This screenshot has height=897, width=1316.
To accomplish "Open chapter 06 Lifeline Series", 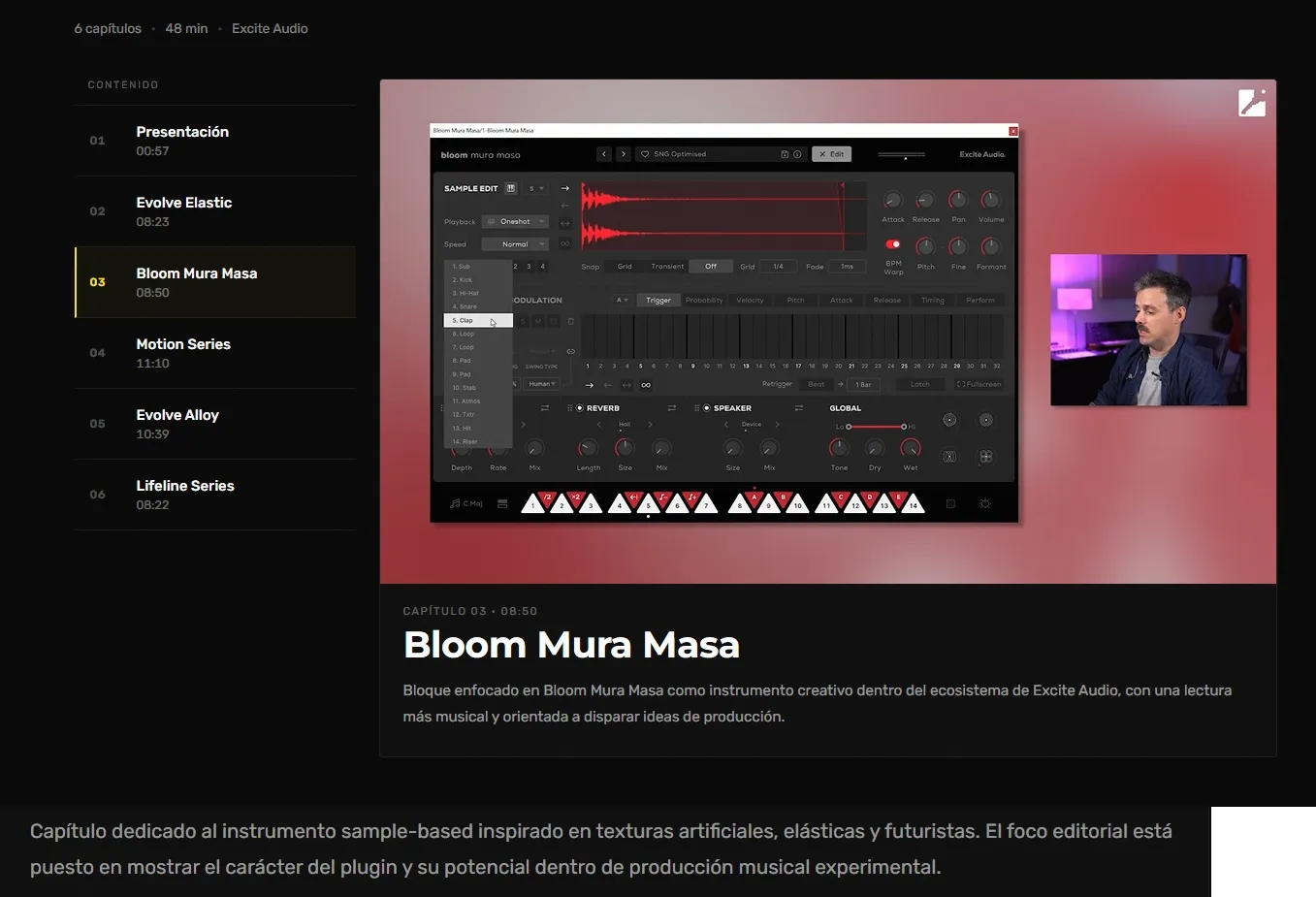I will [x=215, y=495].
